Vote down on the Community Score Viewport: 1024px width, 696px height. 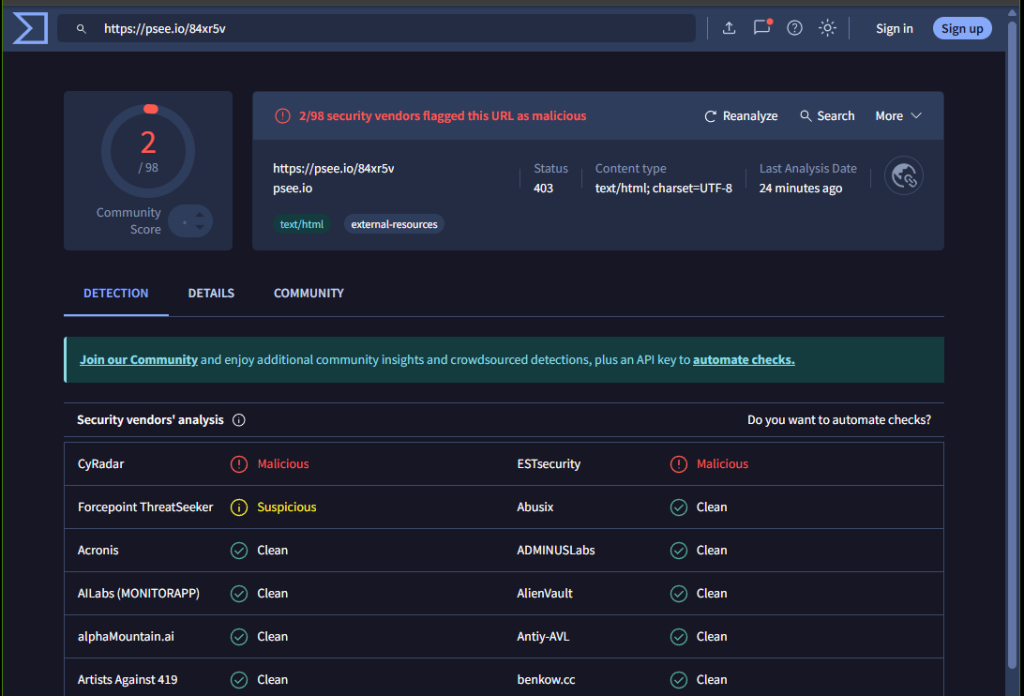[200, 227]
